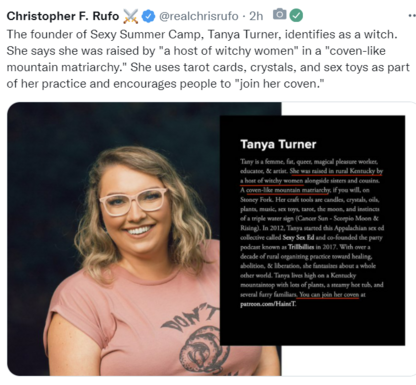
Task: Click underlined 'a host of witchy women'
Action: point(271,181)
